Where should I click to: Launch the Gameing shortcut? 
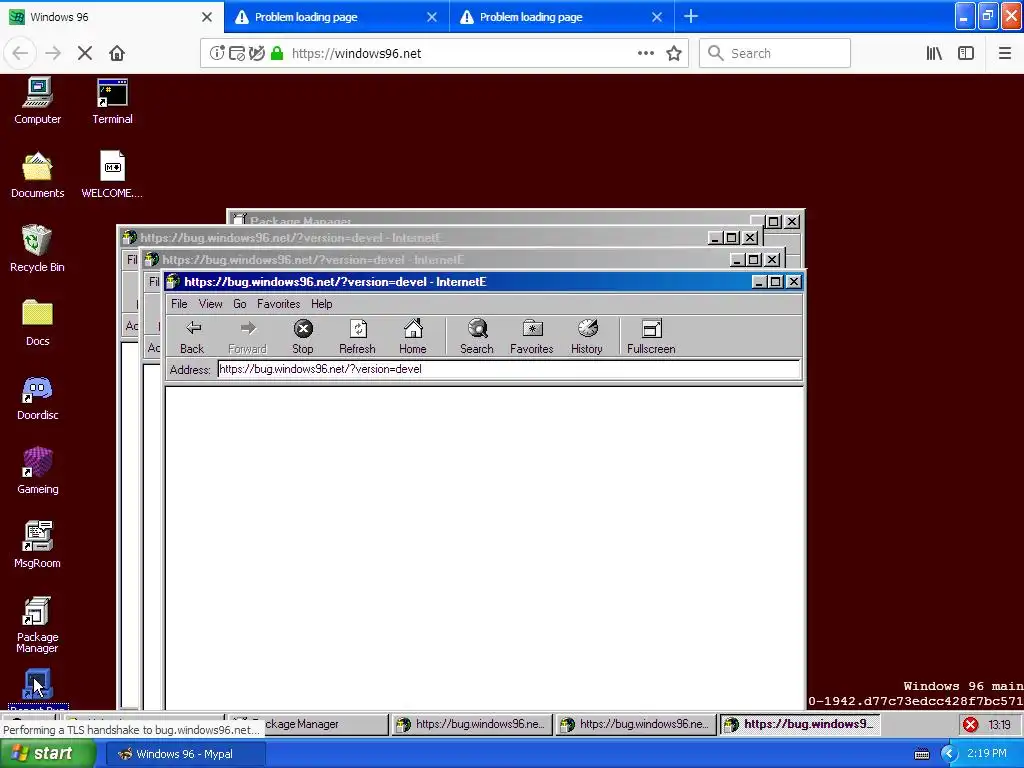[x=37, y=471]
